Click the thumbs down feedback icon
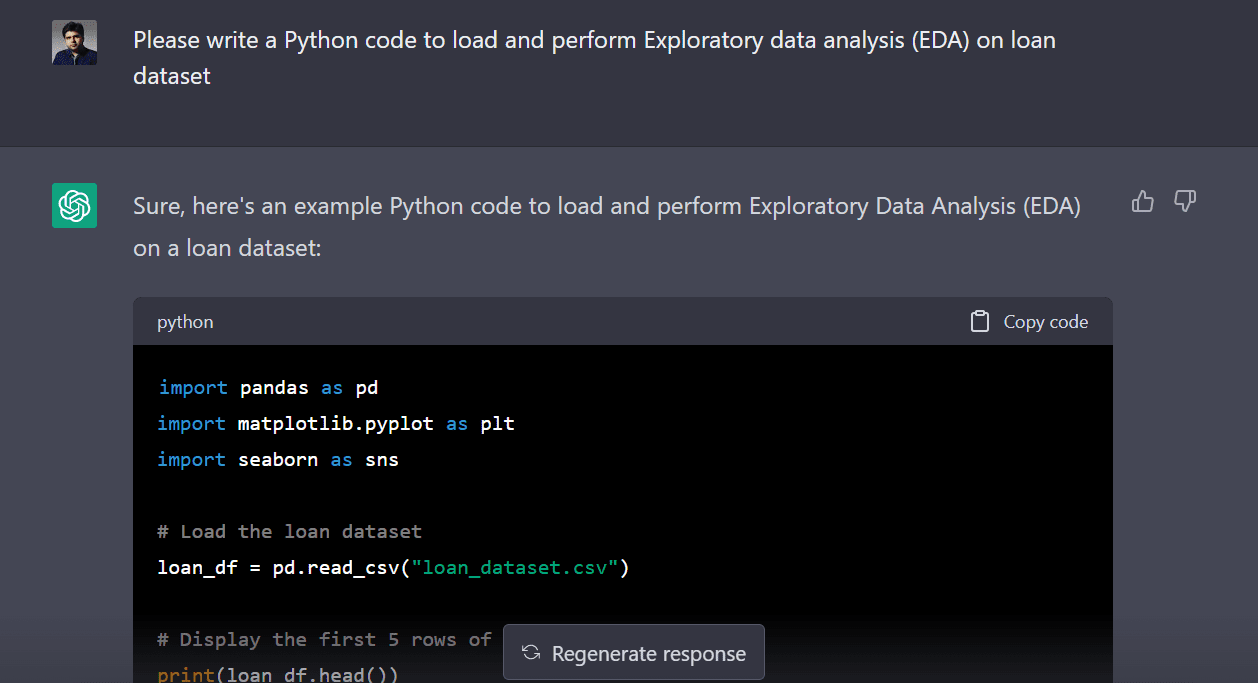The width and height of the screenshot is (1258, 683). pos(1185,202)
